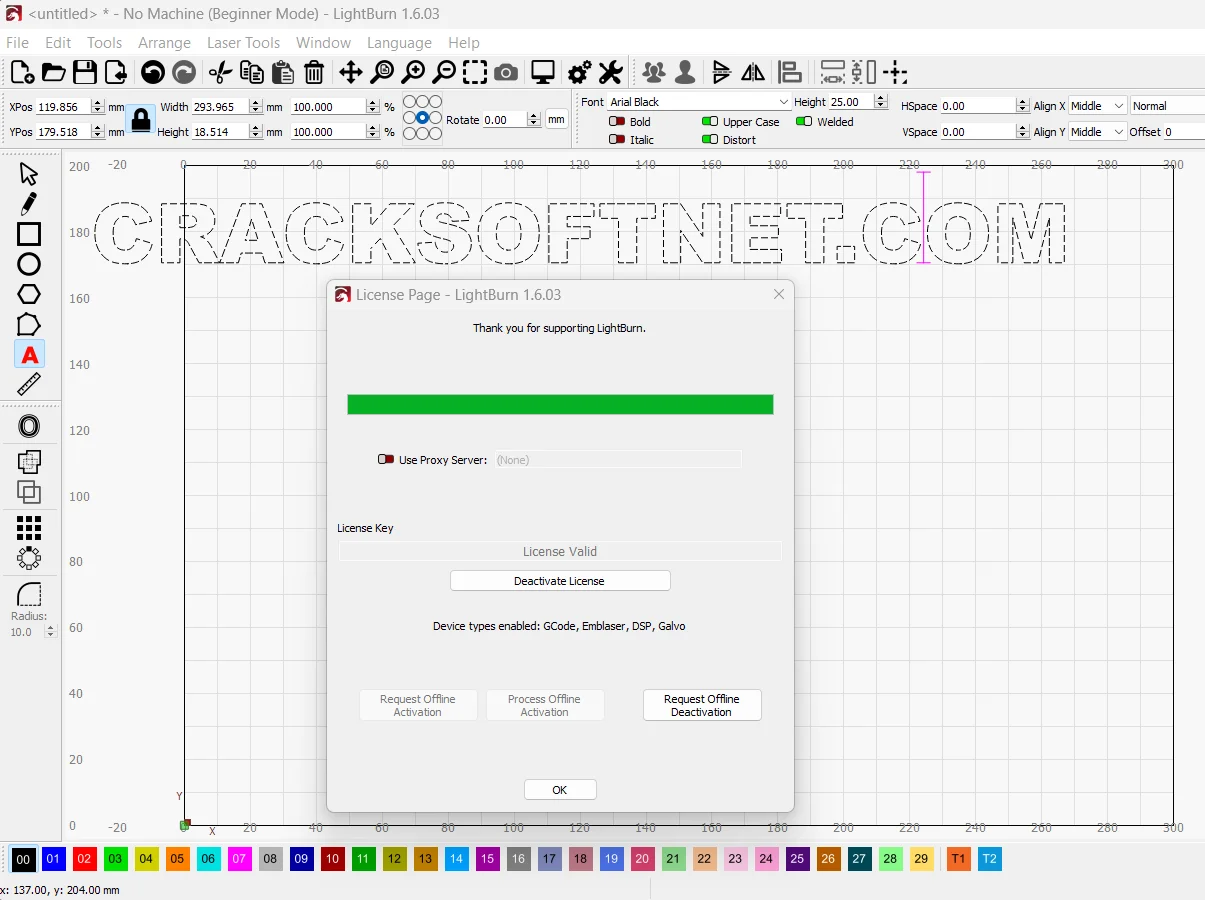
Task: Click the Frame Selection dashed rectangle icon
Action: (475, 72)
